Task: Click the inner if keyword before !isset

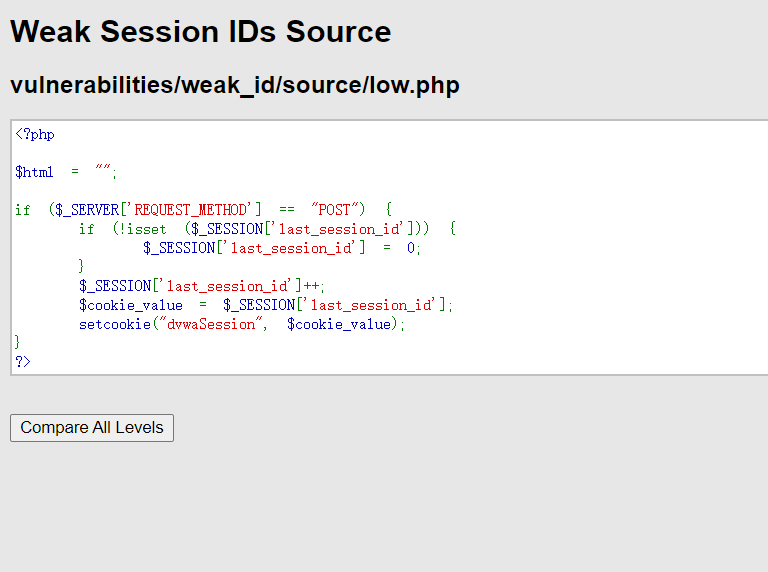Action: [x=87, y=229]
